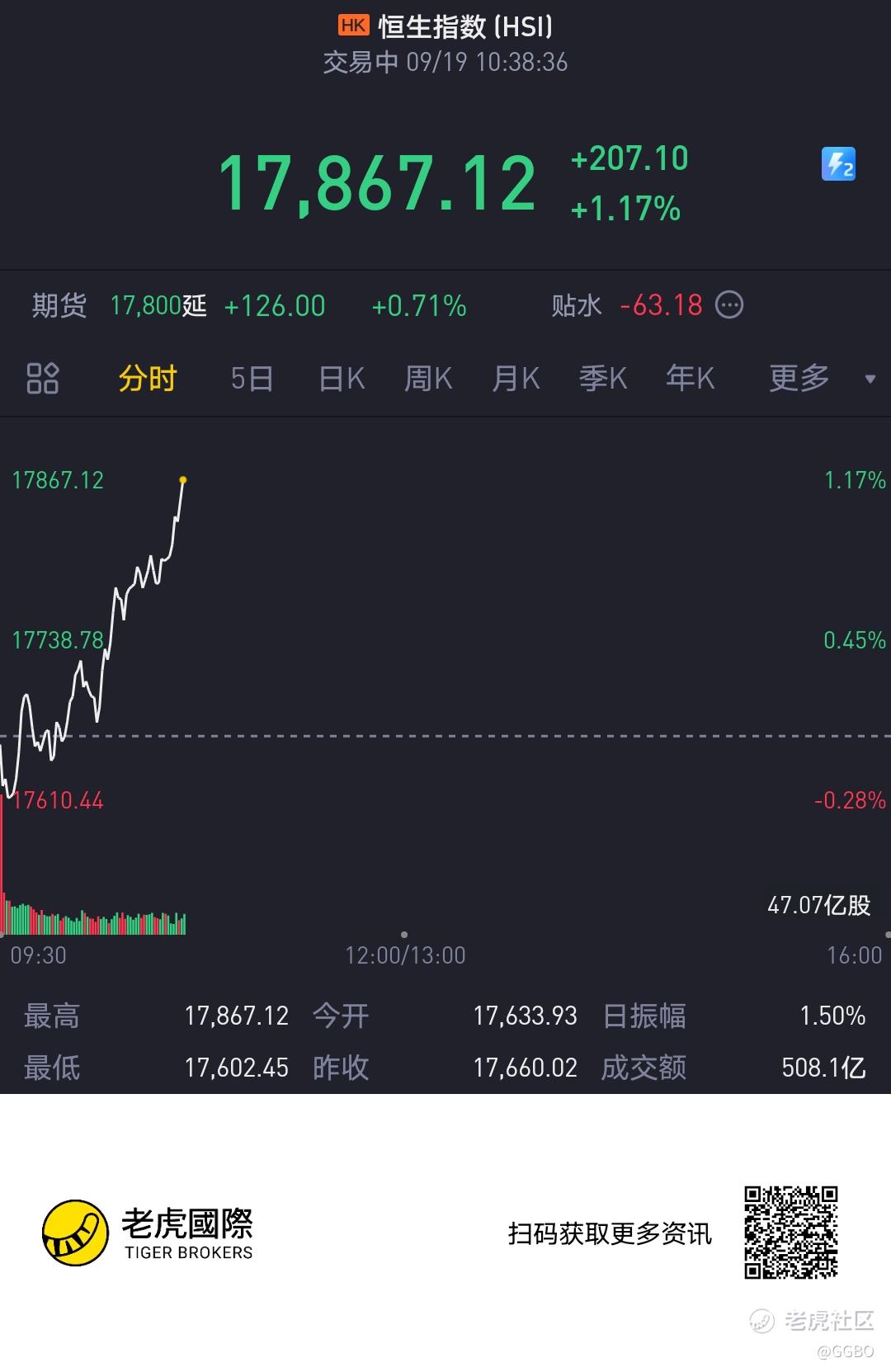891x1372 pixels.
Task: Switch to the 5日 chart tab
Action: tap(252, 379)
